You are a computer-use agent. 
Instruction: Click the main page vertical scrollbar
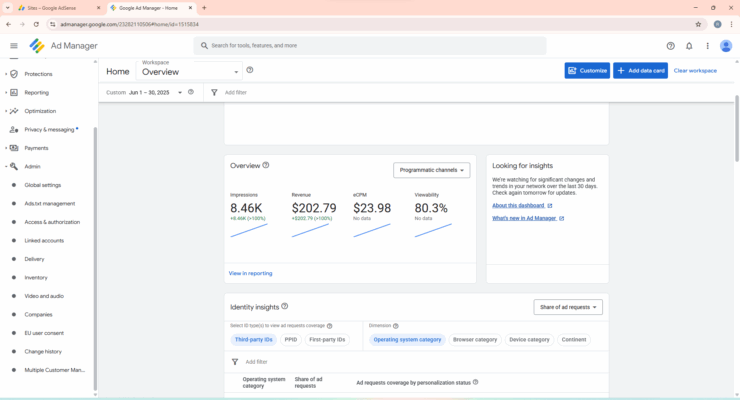tap(737, 127)
